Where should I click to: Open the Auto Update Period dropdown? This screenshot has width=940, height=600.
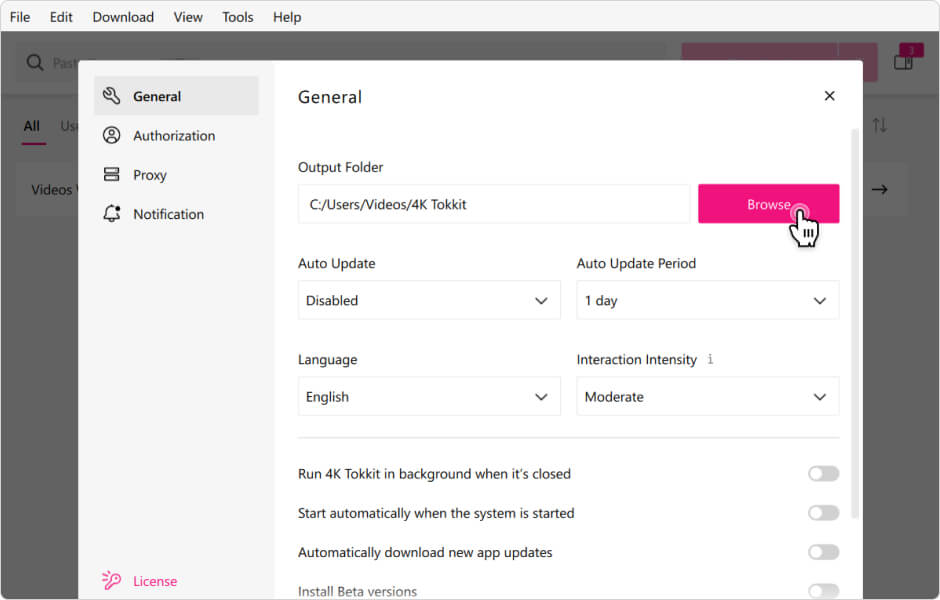point(707,300)
